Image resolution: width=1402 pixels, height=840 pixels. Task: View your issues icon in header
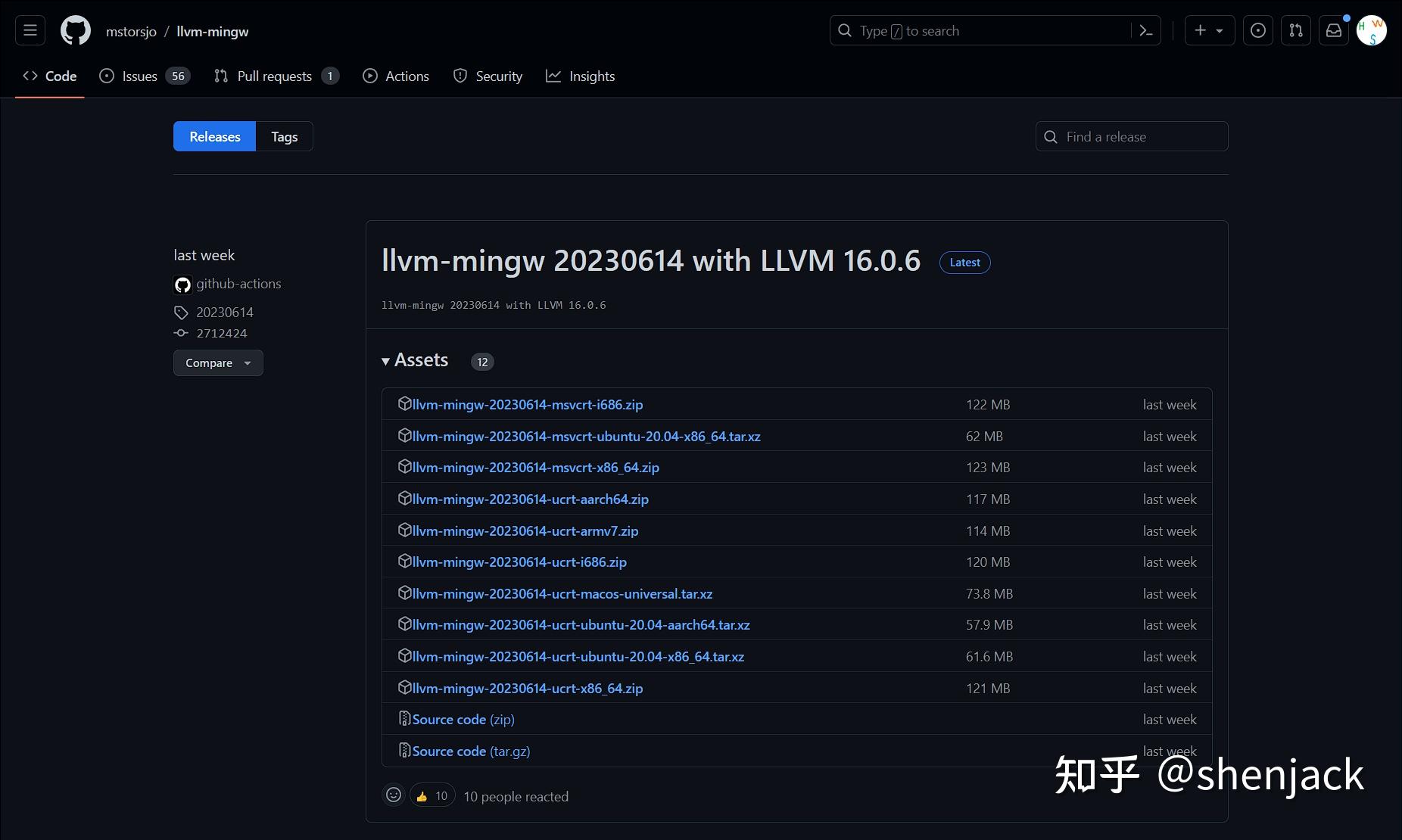tap(1257, 30)
